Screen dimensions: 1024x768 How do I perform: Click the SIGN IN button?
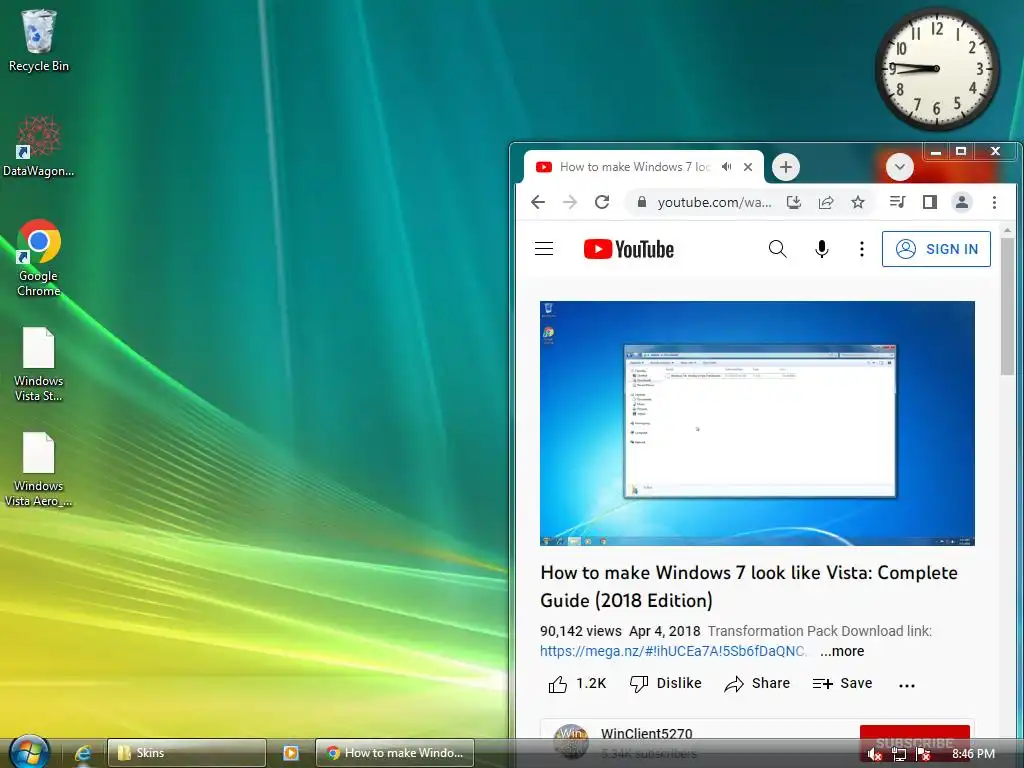pyautogui.click(x=936, y=249)
